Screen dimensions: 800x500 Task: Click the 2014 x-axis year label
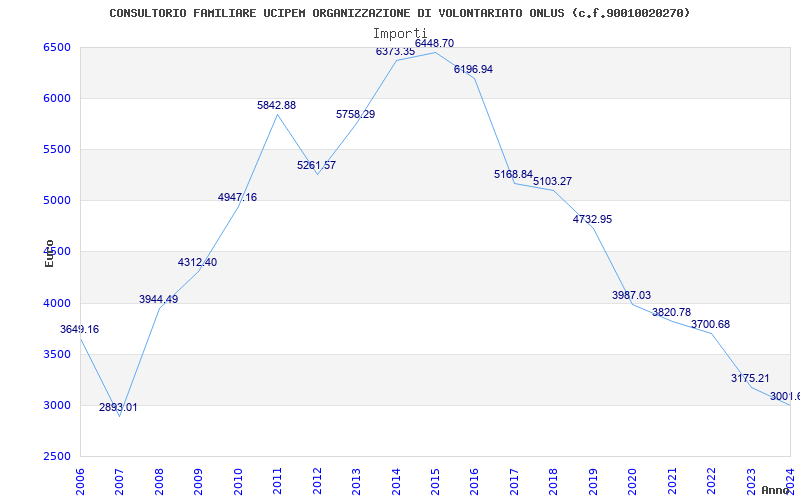tap(395, 481)
